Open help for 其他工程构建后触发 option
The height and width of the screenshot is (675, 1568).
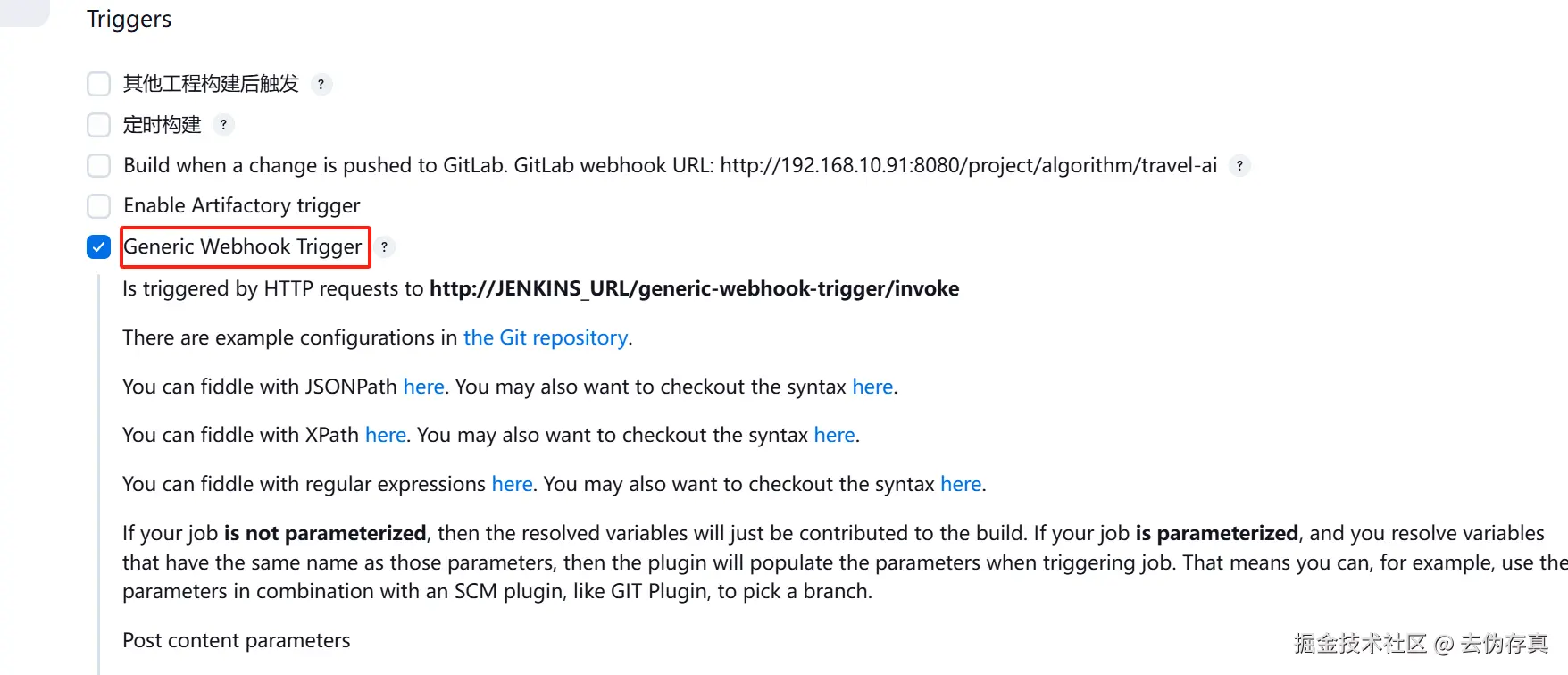pos(321,84)
